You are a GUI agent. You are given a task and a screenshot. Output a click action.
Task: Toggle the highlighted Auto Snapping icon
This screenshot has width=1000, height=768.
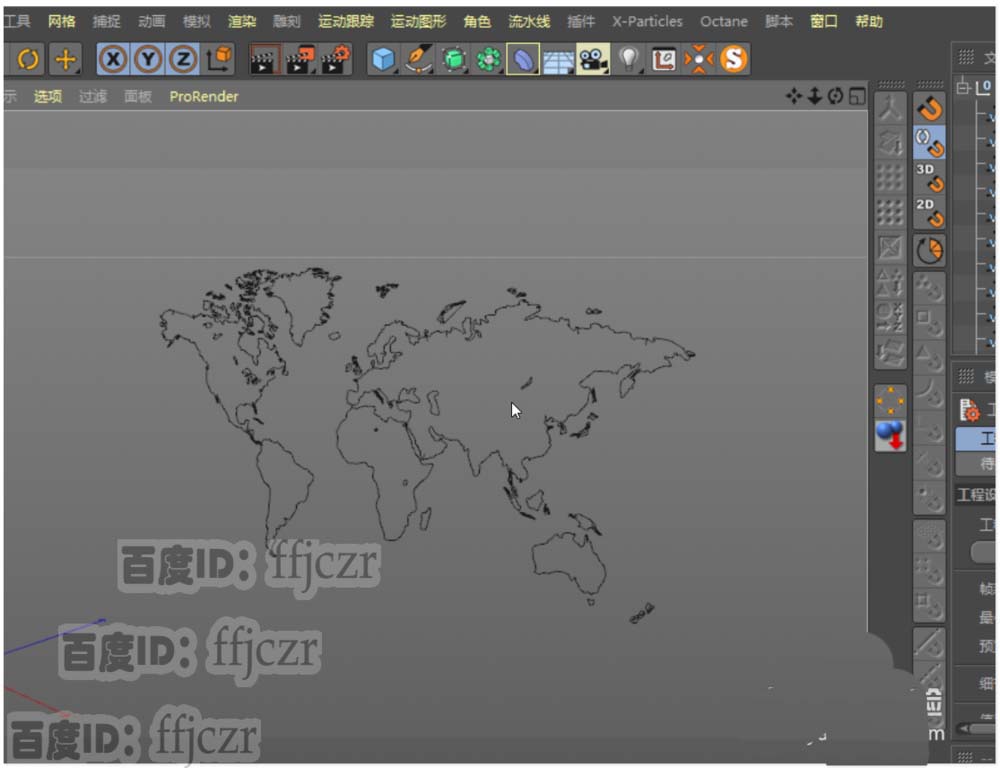tap(929, 142)
